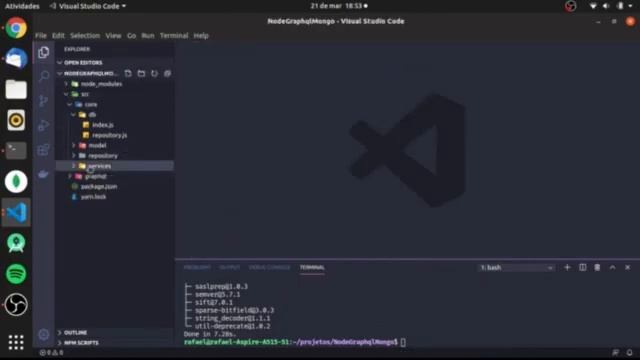Open the File menu
Image resolution: width=640 pixels, height=360 pixels.
(x=41, y=36)
